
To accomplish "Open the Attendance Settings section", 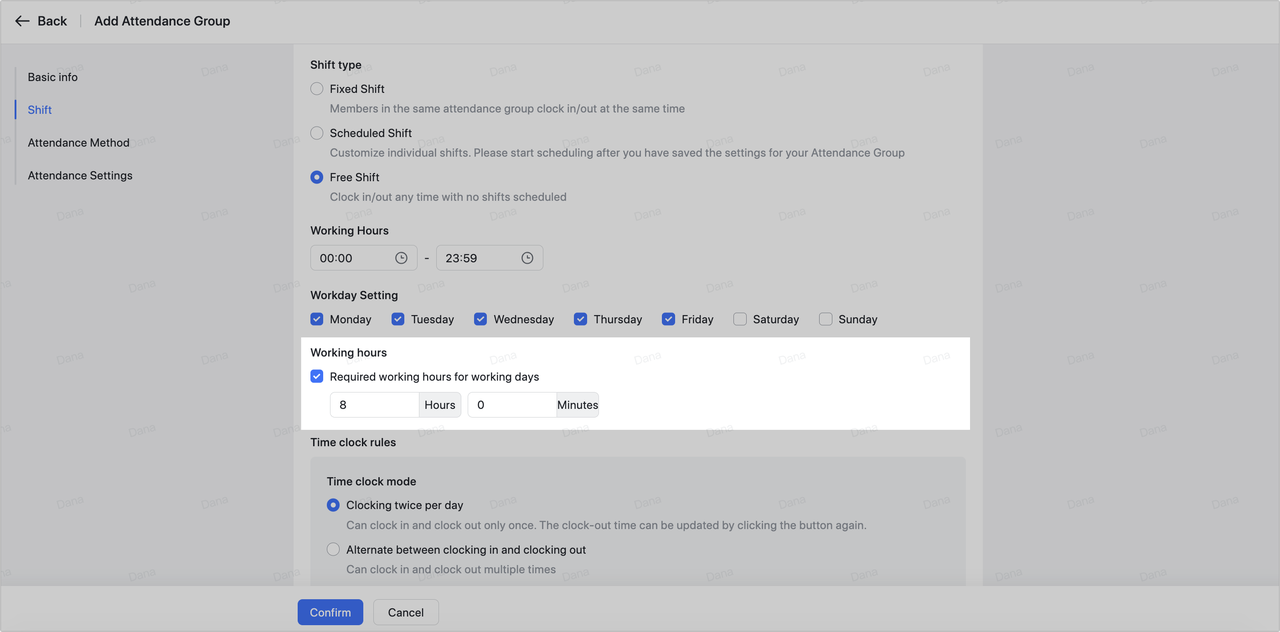I will coord(80,176).
